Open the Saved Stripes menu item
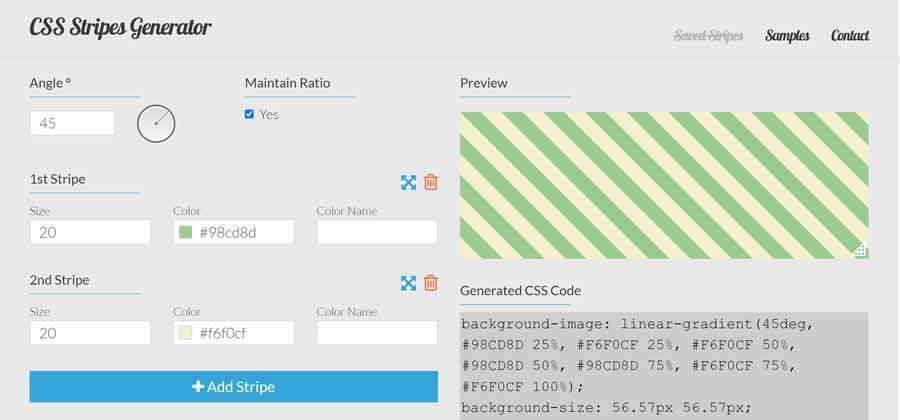Viewport: 900px width, 420px height. (708, 36)
